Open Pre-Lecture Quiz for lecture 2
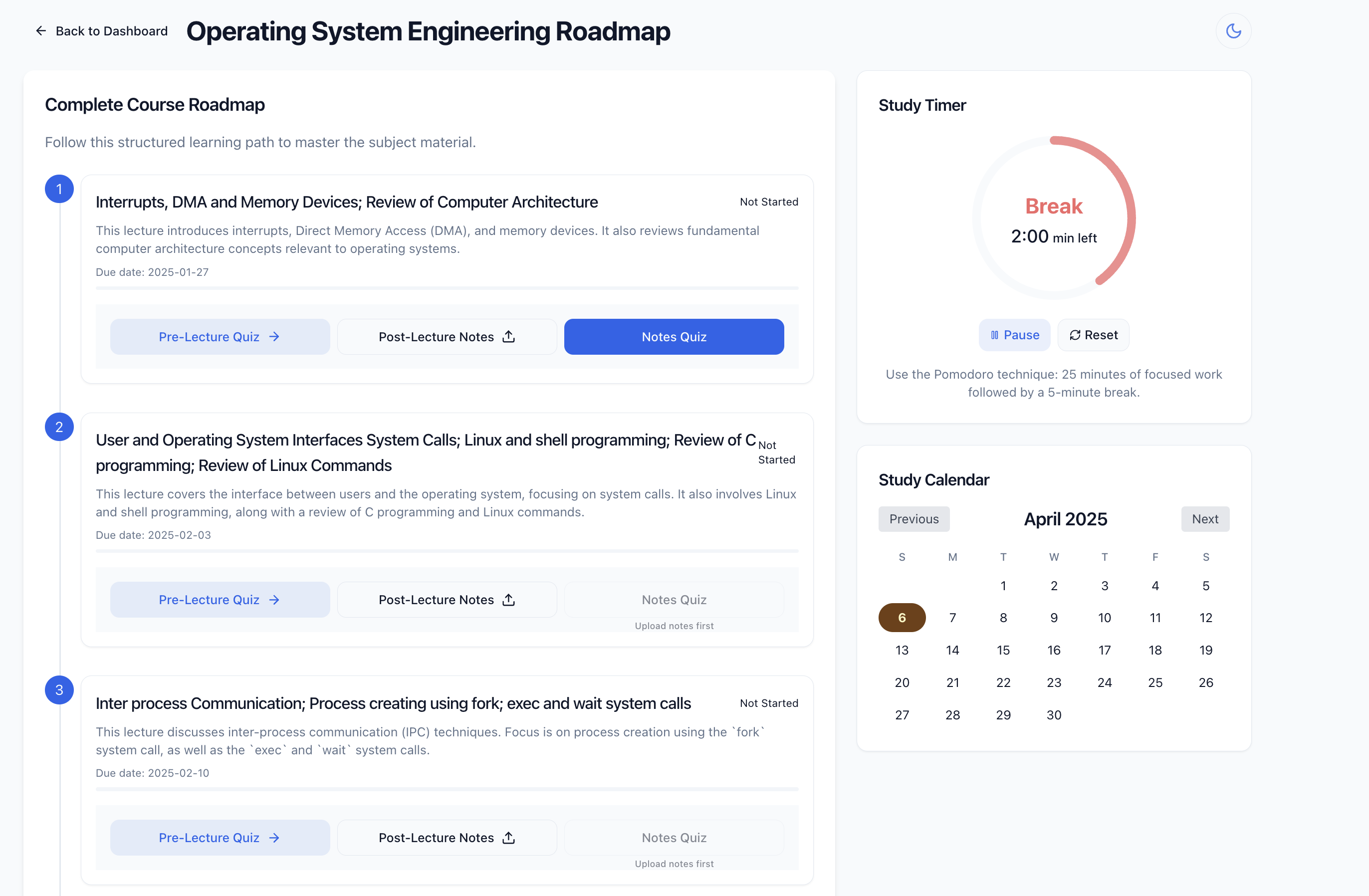Viewport: 1369px width, 896px height. click(x=220, y=600)
